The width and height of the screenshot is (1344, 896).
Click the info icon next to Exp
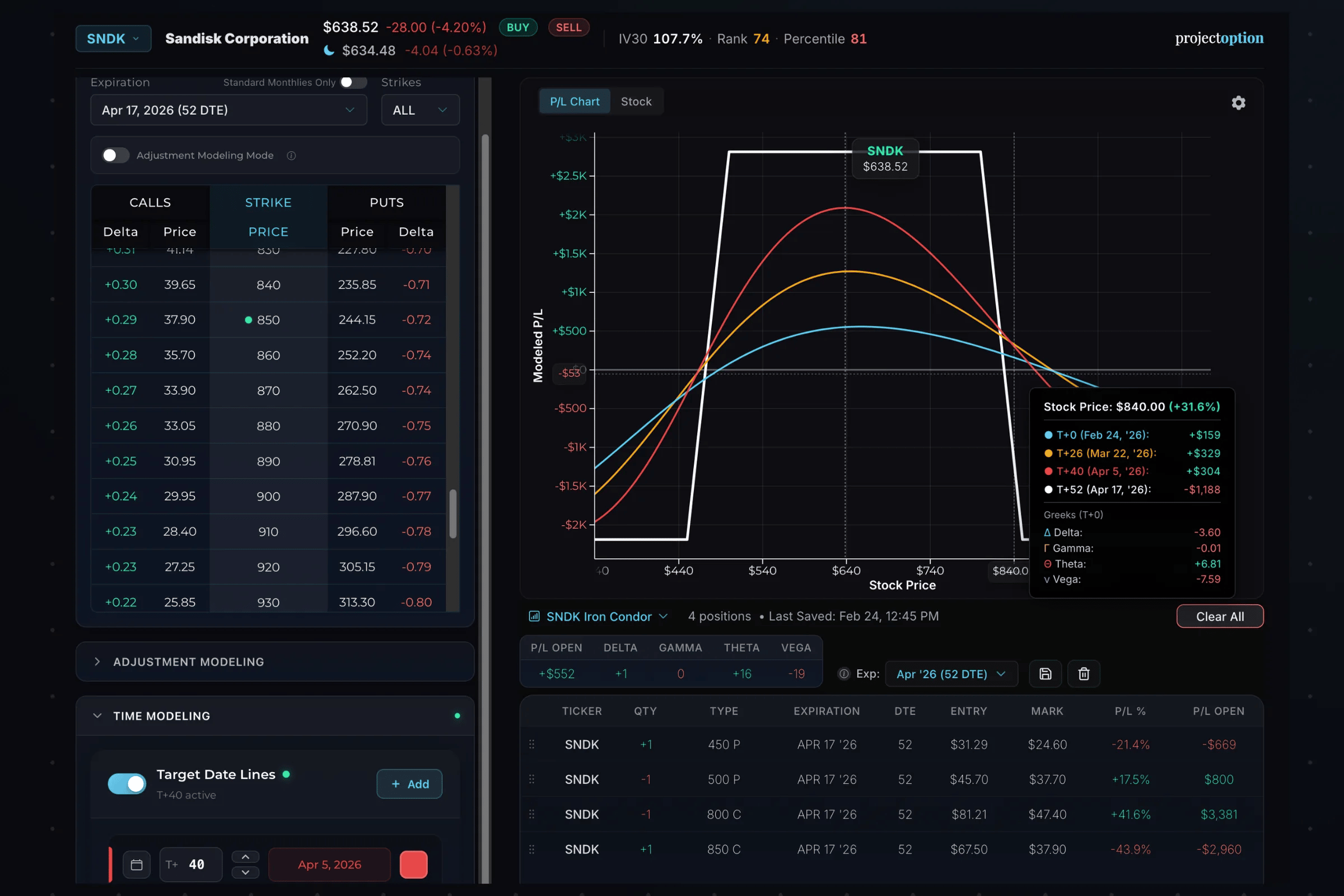[843, 674]
